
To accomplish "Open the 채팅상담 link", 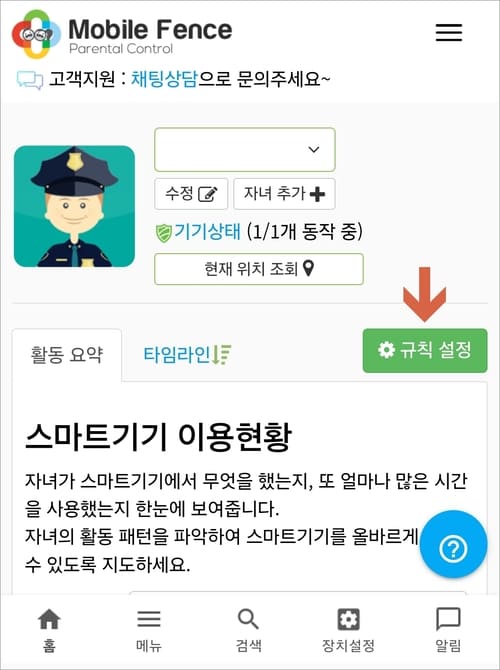I will click(164, 79).
